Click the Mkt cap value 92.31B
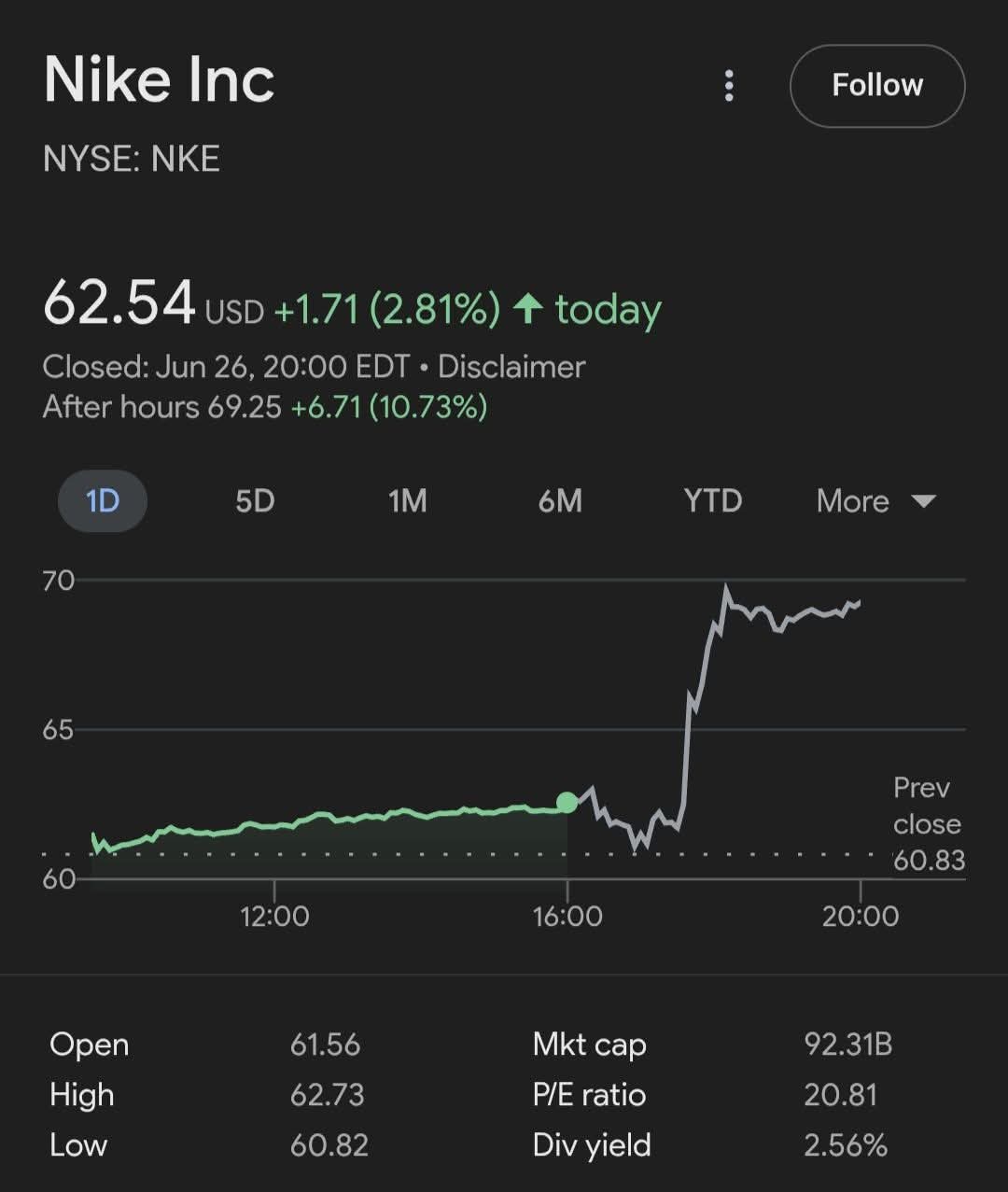Image resolution: width=1008 pixels, height=1192 pixels. click(x=848, y=1044)
